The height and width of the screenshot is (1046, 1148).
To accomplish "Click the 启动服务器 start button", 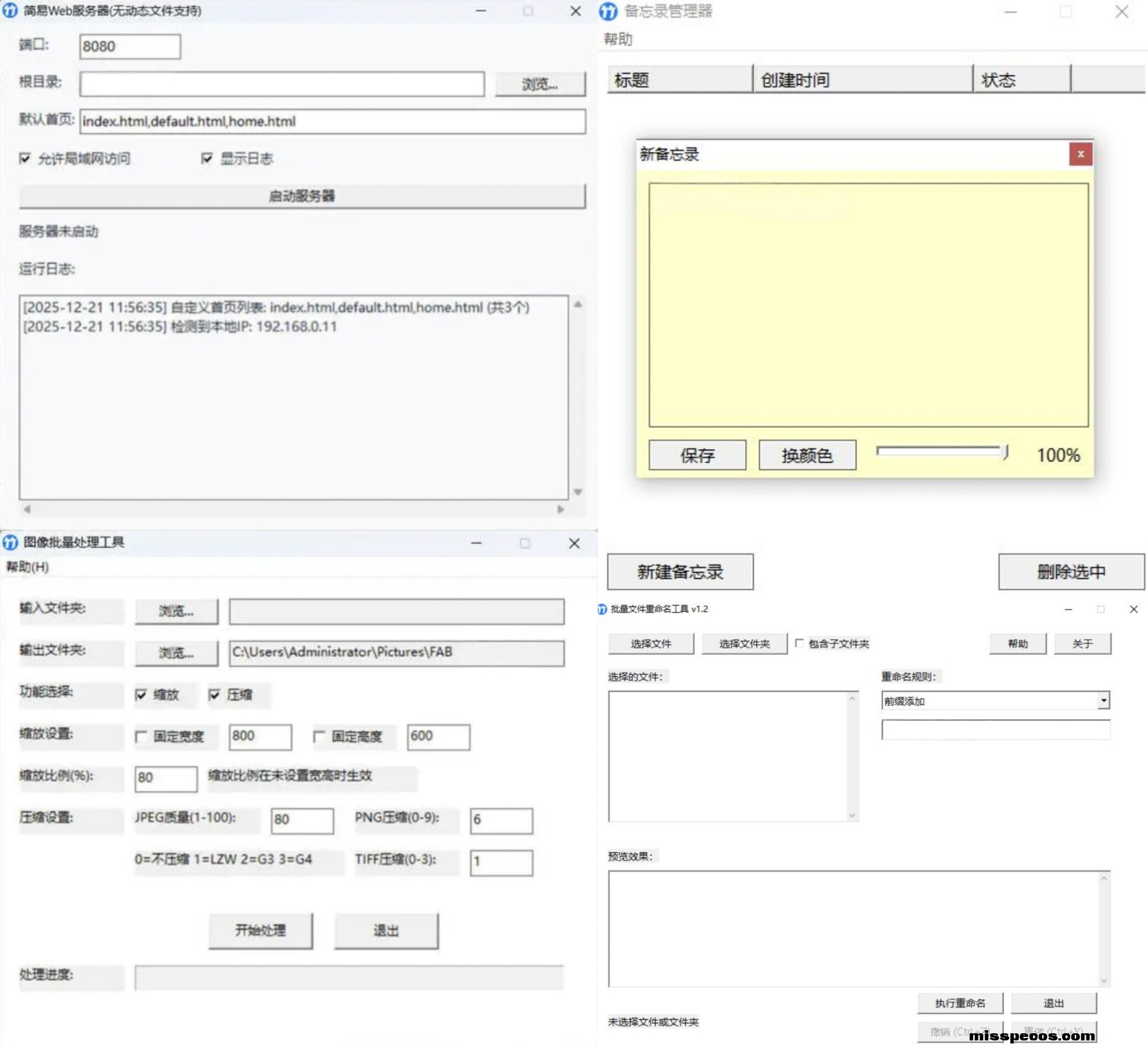I will (302, 196).
